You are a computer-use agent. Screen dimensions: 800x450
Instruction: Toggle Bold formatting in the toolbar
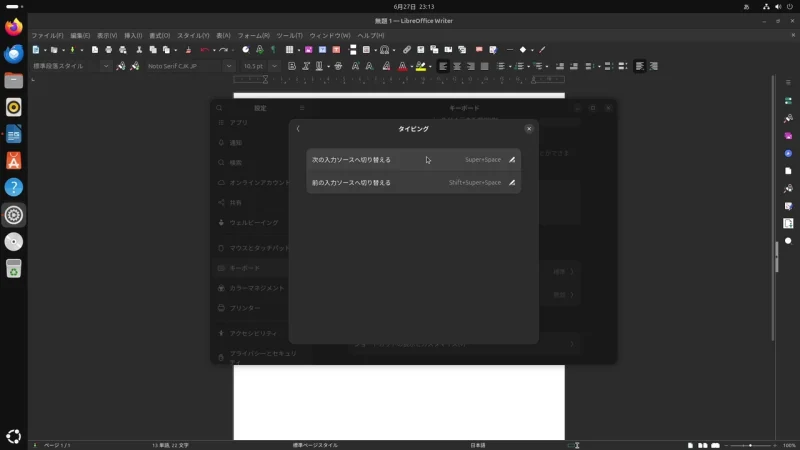point(292,66)
